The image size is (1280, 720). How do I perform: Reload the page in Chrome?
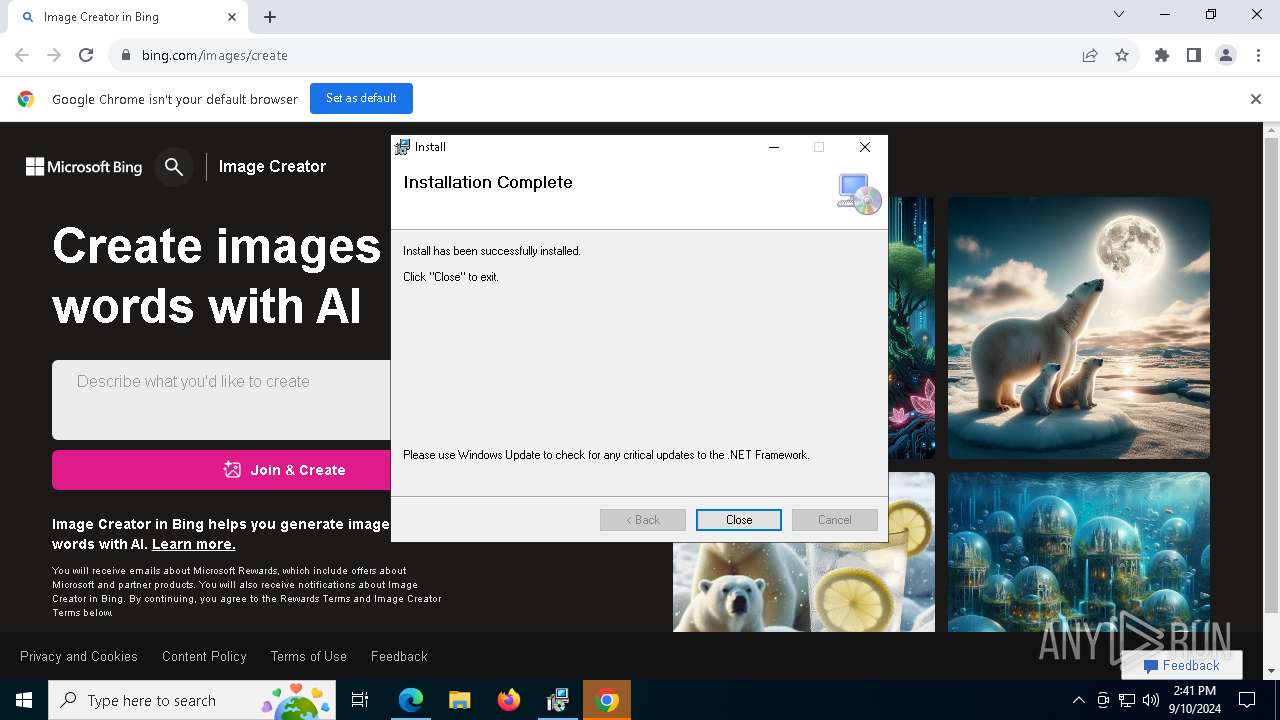coord(86,56)
